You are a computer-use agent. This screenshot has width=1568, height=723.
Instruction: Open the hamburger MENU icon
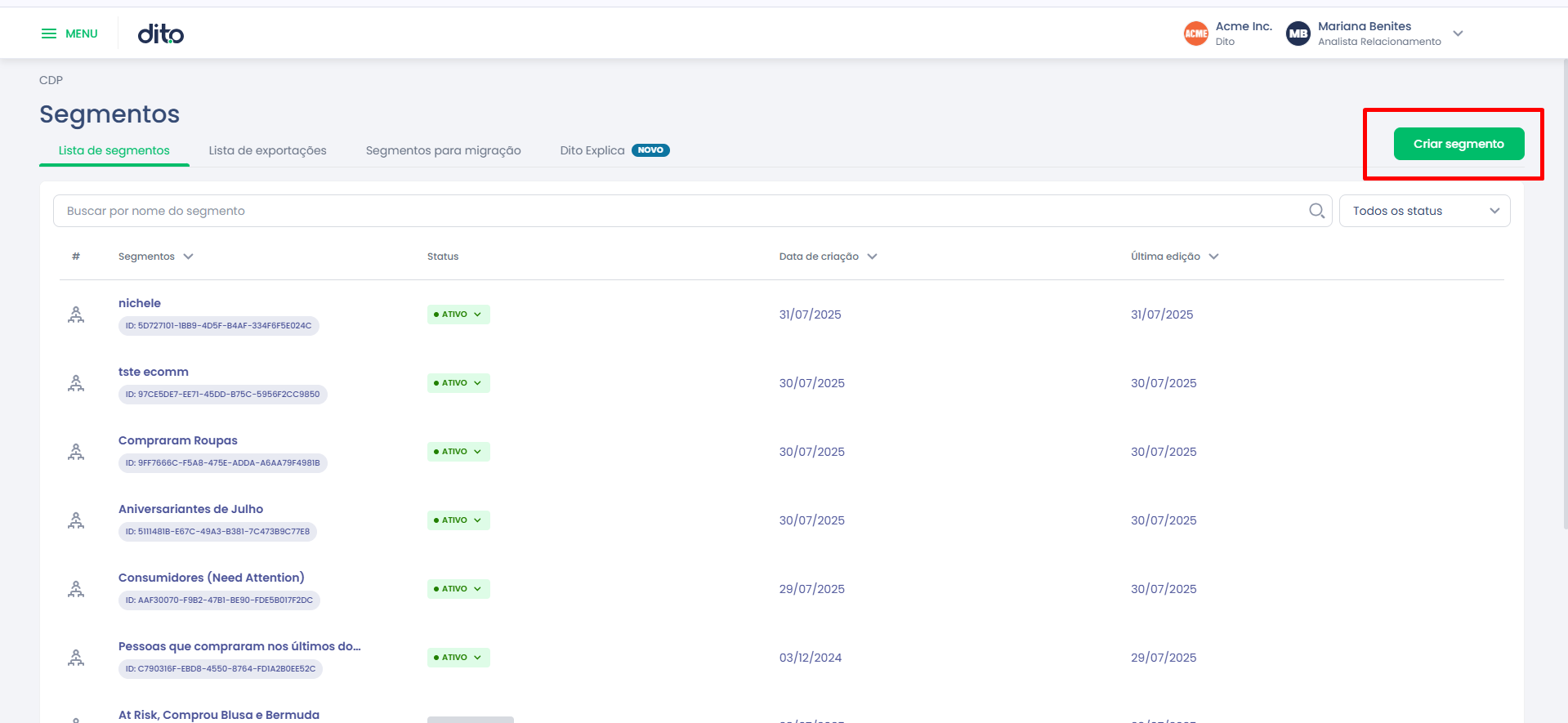49,33
